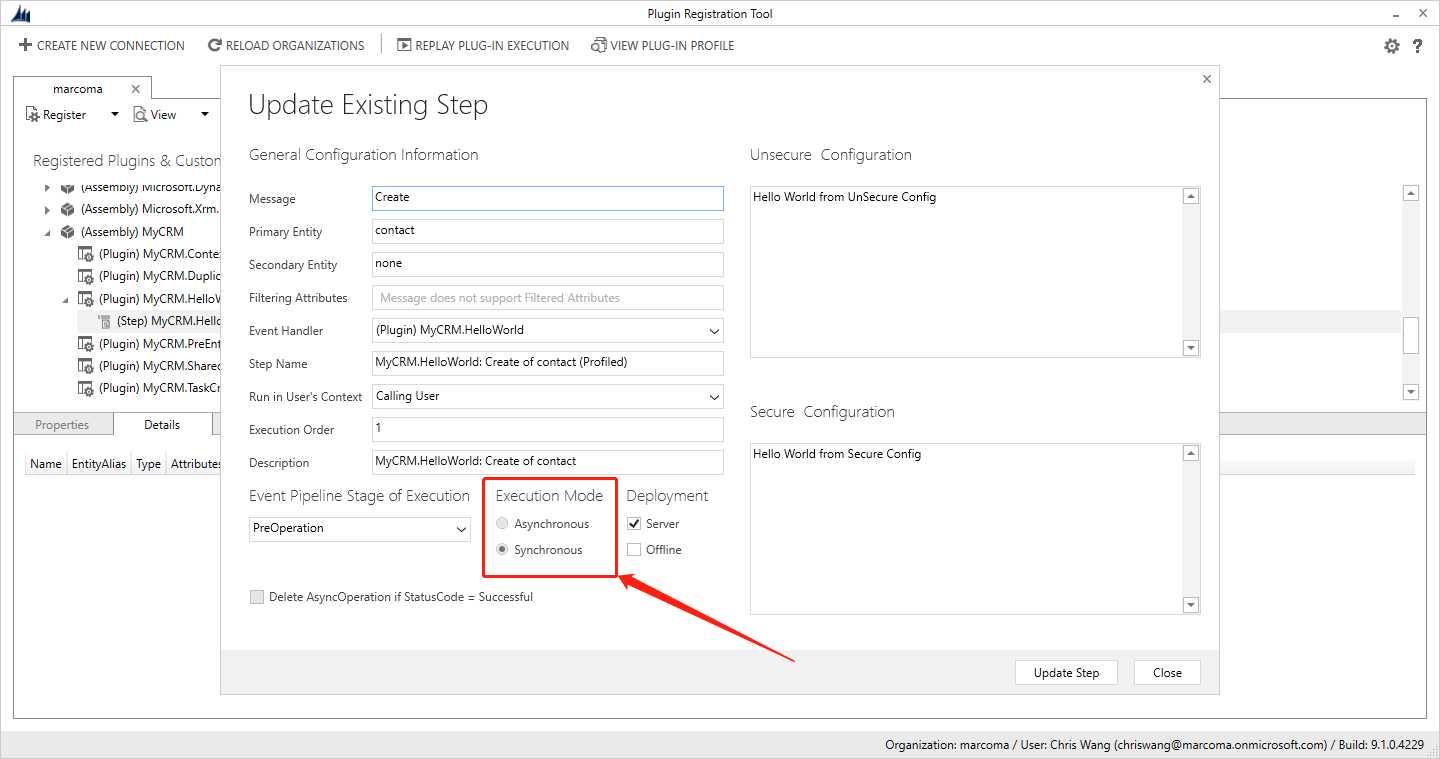Viewport: 1440px width, 759px height.
Task: Click the MyCRM.HelloW plugin icon
Action: point(86,299)
